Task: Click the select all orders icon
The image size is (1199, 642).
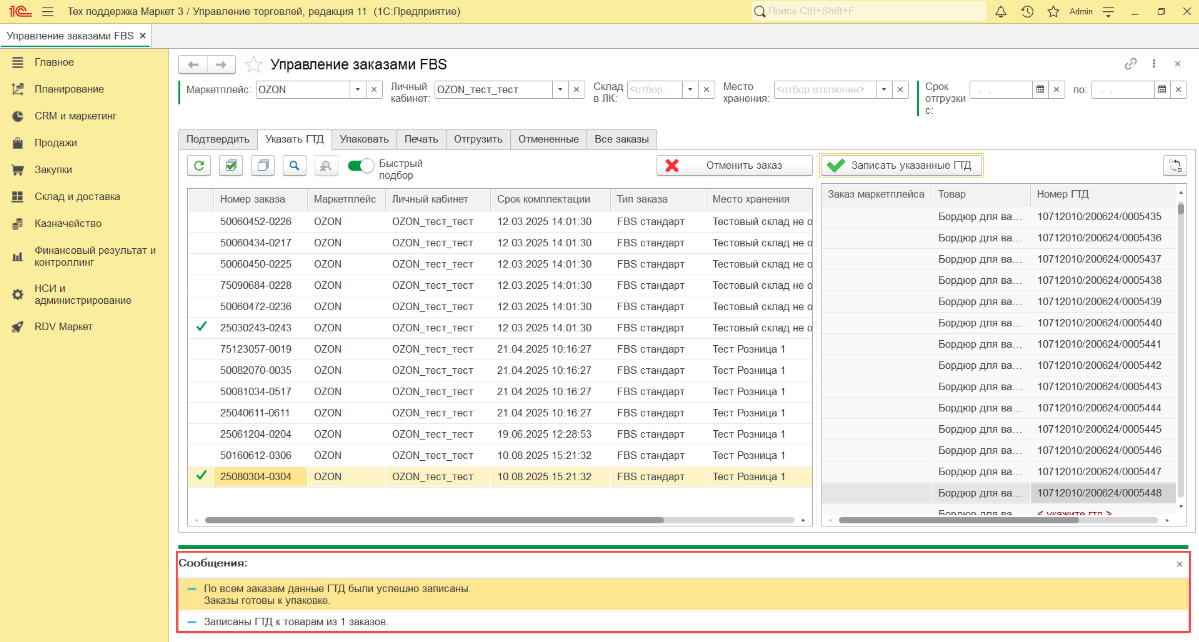Action: pyautogui.click(x=231, y=166)
